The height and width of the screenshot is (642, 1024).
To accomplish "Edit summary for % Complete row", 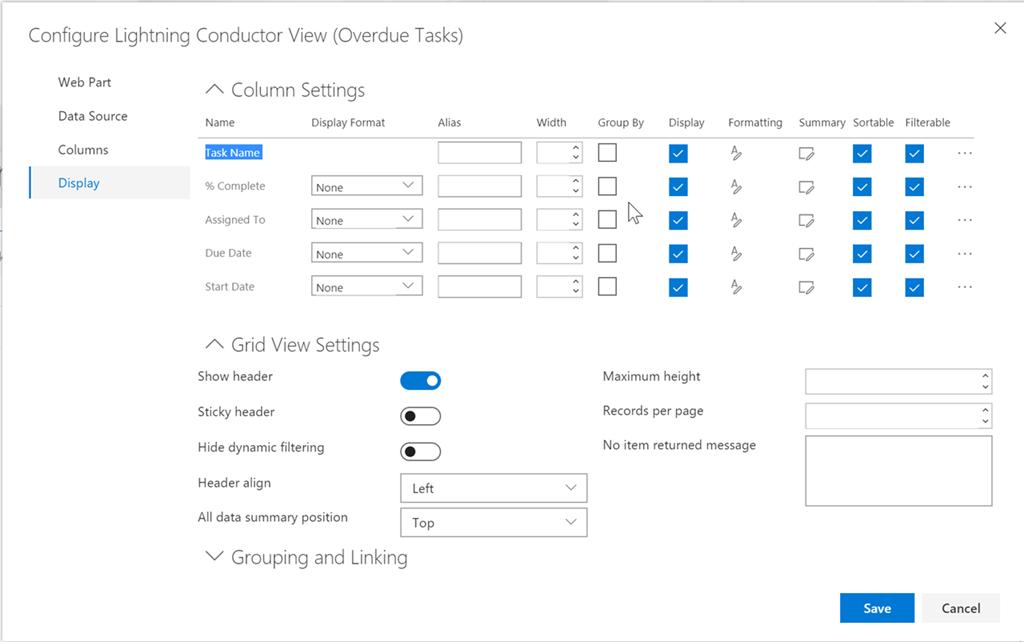I will 807,187.
